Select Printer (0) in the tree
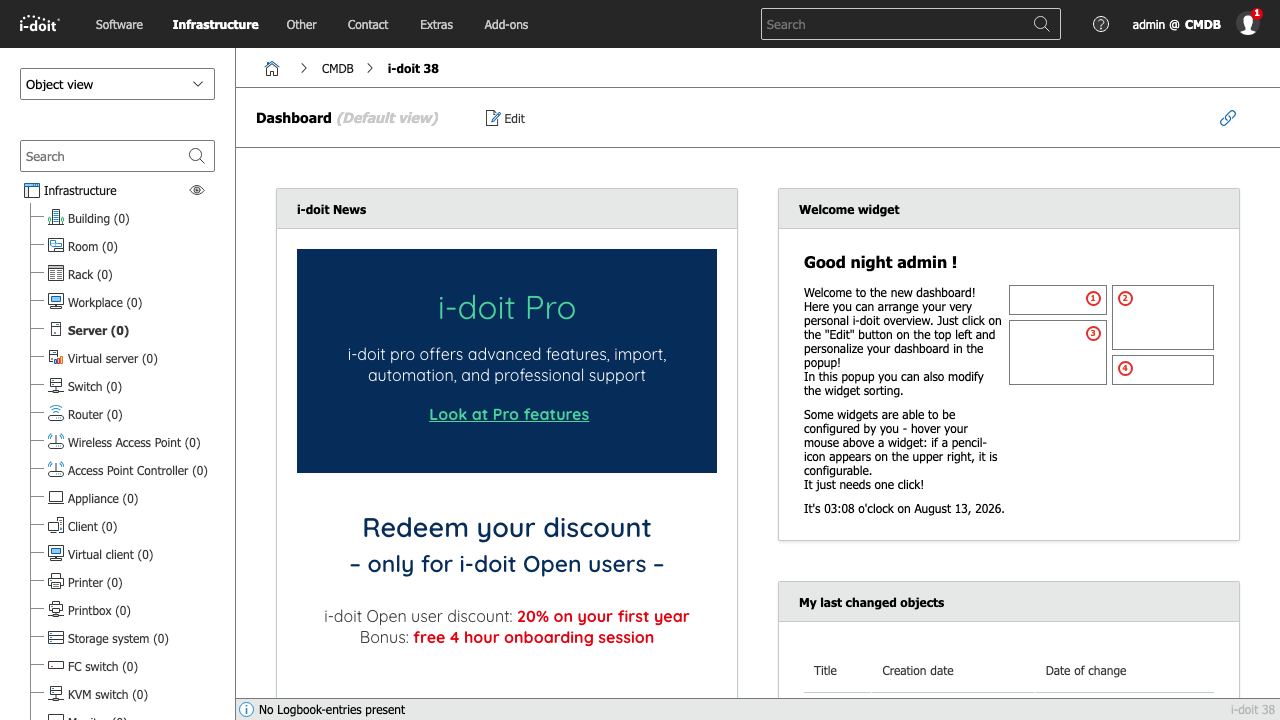 95,582
